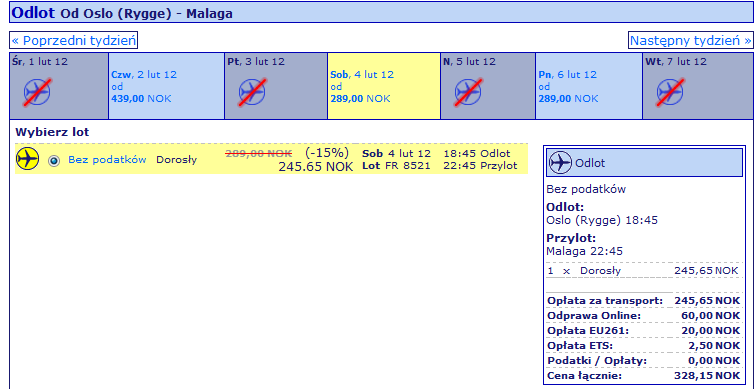Click the no-flight icon on N, 5 lut 12
Screen dimensions: 755x389
(468, 92)
